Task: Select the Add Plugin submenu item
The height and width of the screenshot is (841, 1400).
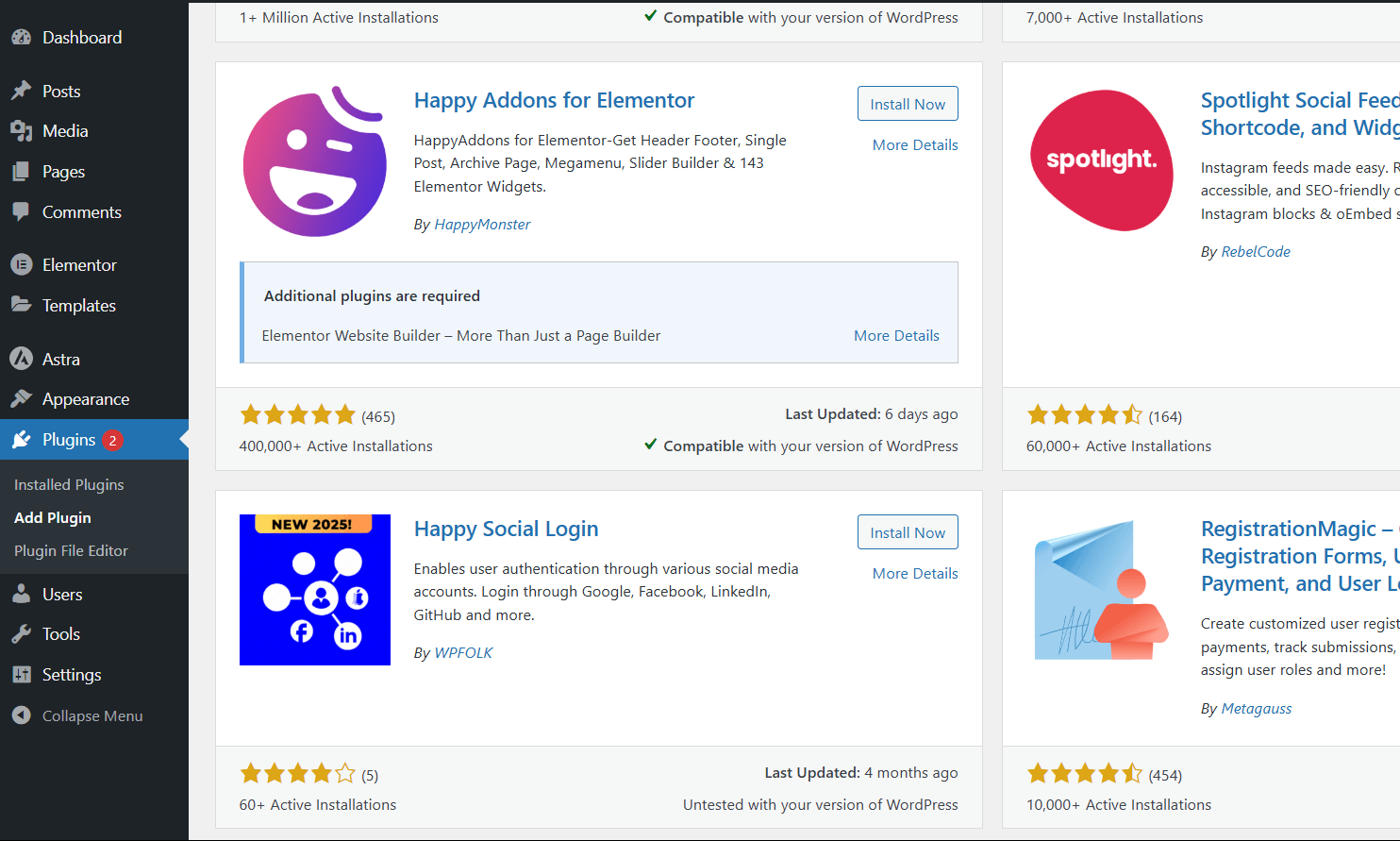Action: click(x=53, y=517)
